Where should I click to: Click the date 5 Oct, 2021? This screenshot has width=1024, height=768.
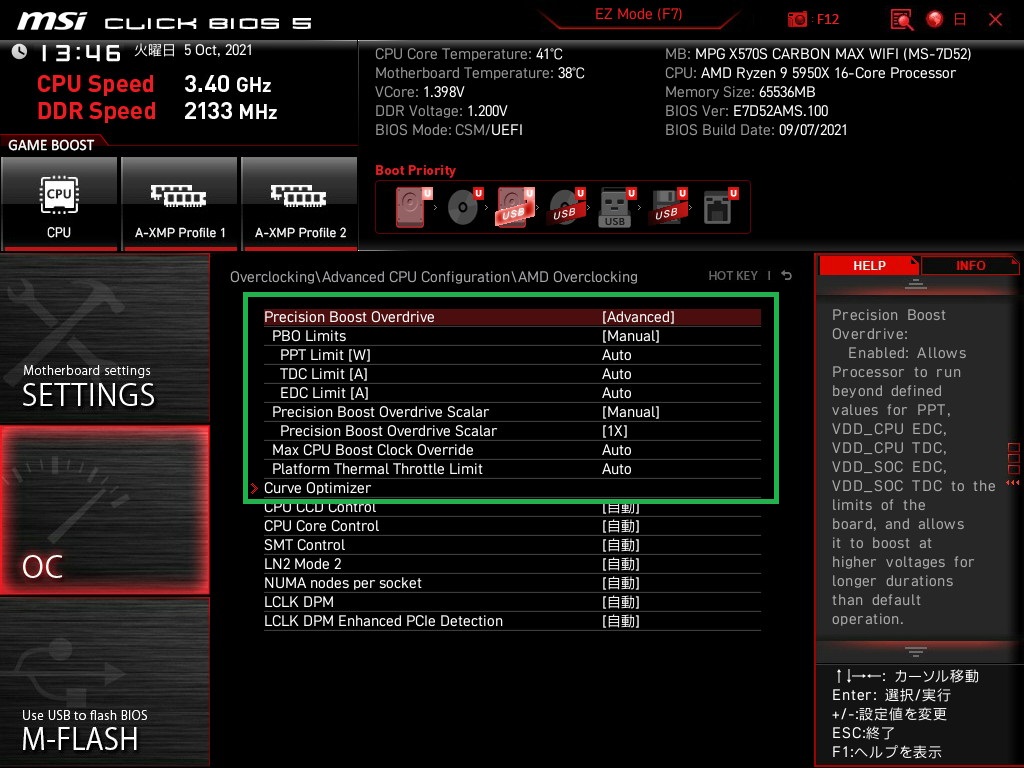(x=217, y=50)
